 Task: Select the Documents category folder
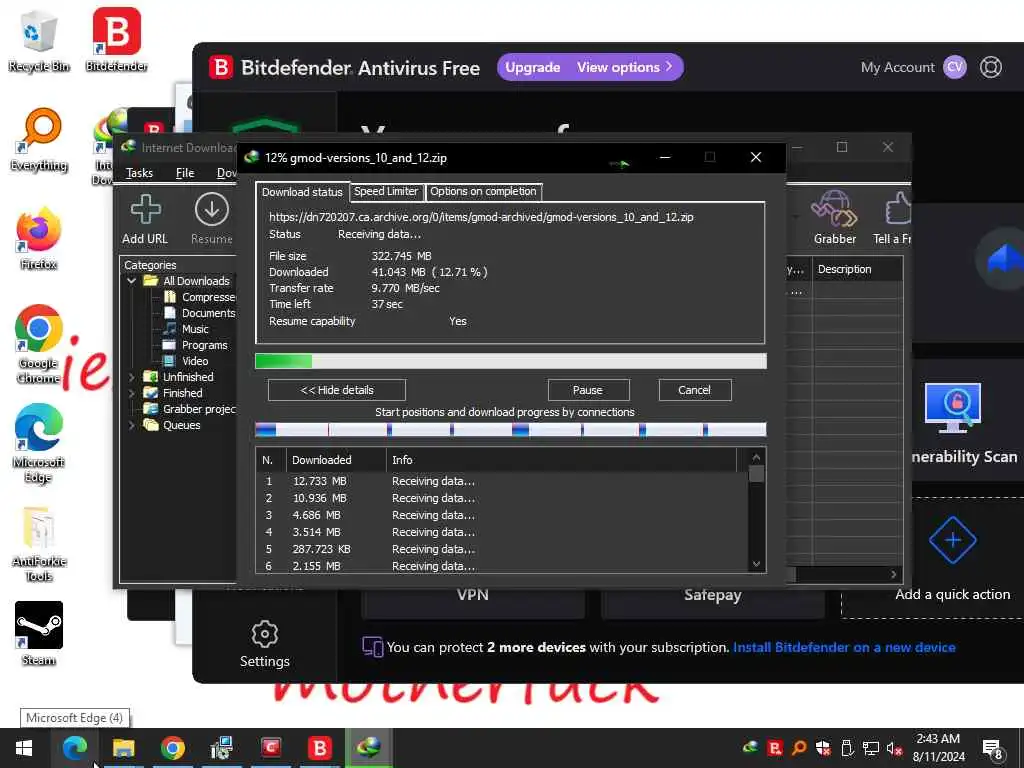pyautogui.click(x=200, y=313)
